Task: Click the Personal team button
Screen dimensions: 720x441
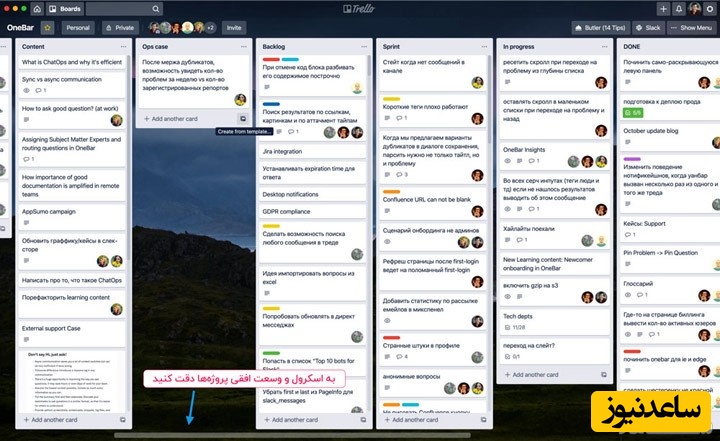Action: 77,28
